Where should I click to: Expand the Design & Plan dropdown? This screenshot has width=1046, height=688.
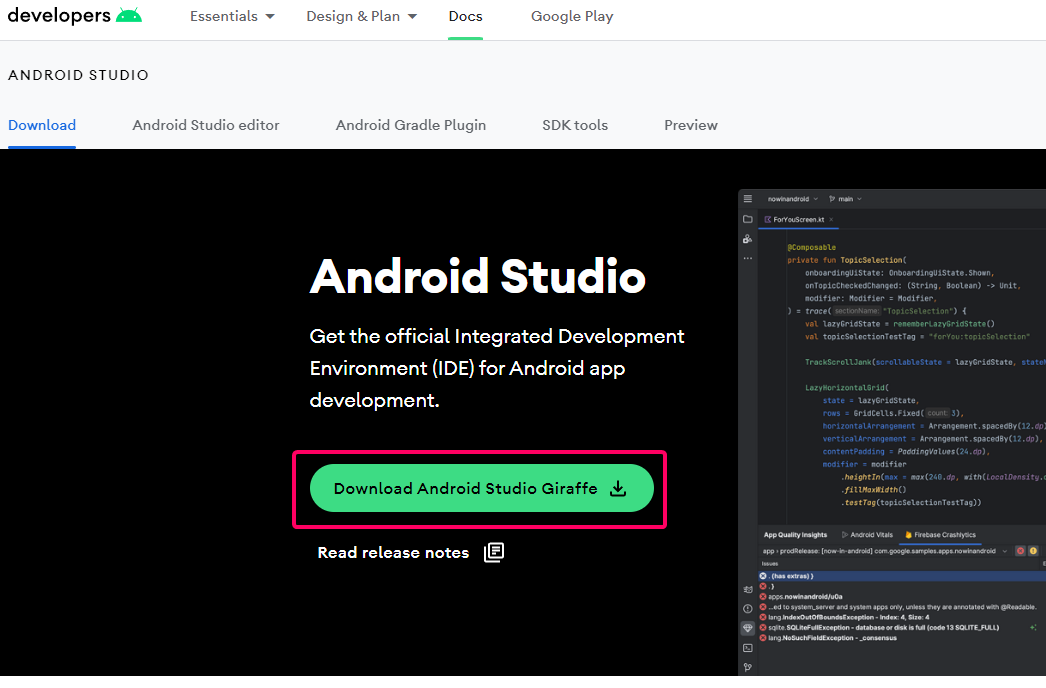point(362,16)
